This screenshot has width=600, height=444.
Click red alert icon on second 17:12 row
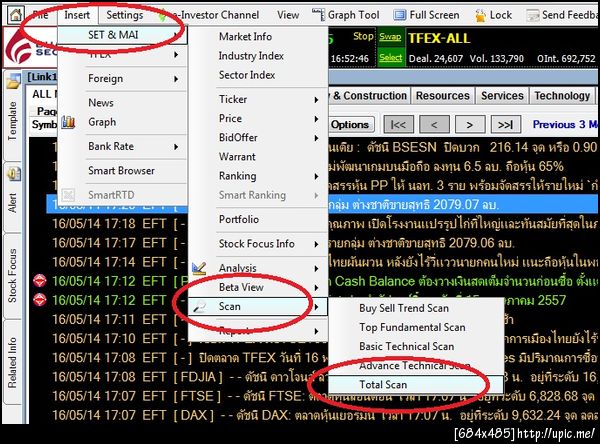(x=40, y=299)
